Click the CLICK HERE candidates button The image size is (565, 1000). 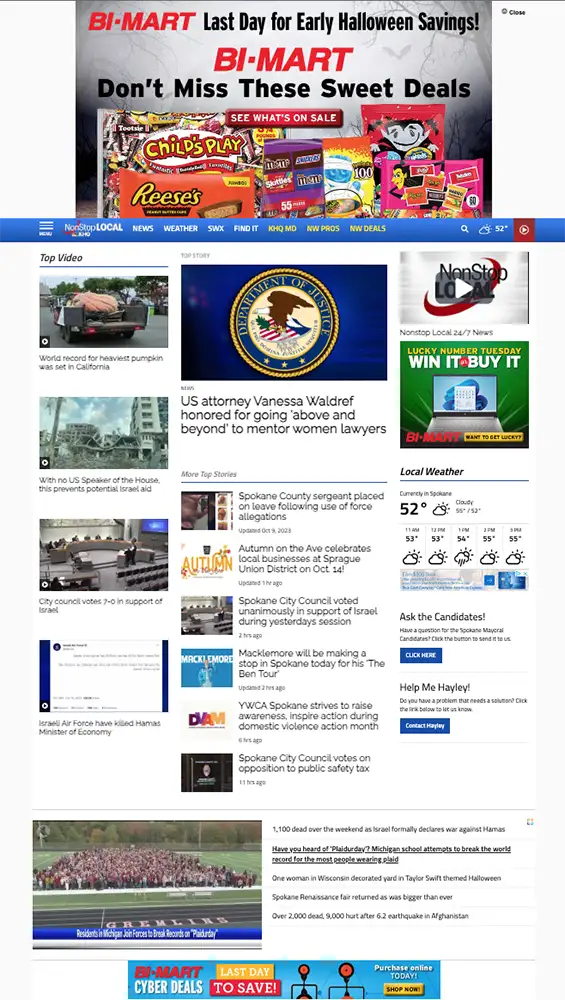point(421,656)
